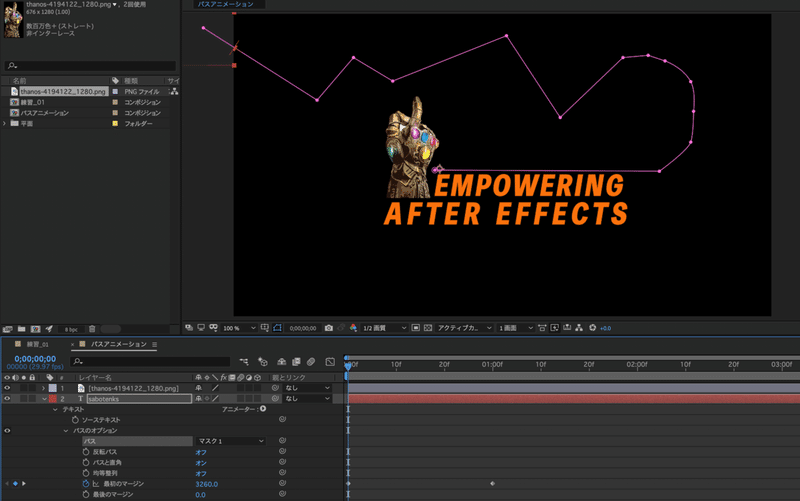This screenshot has height=501, width=800.
Task: Click the 8 bpc color depth button
Action: pos(71,329)
